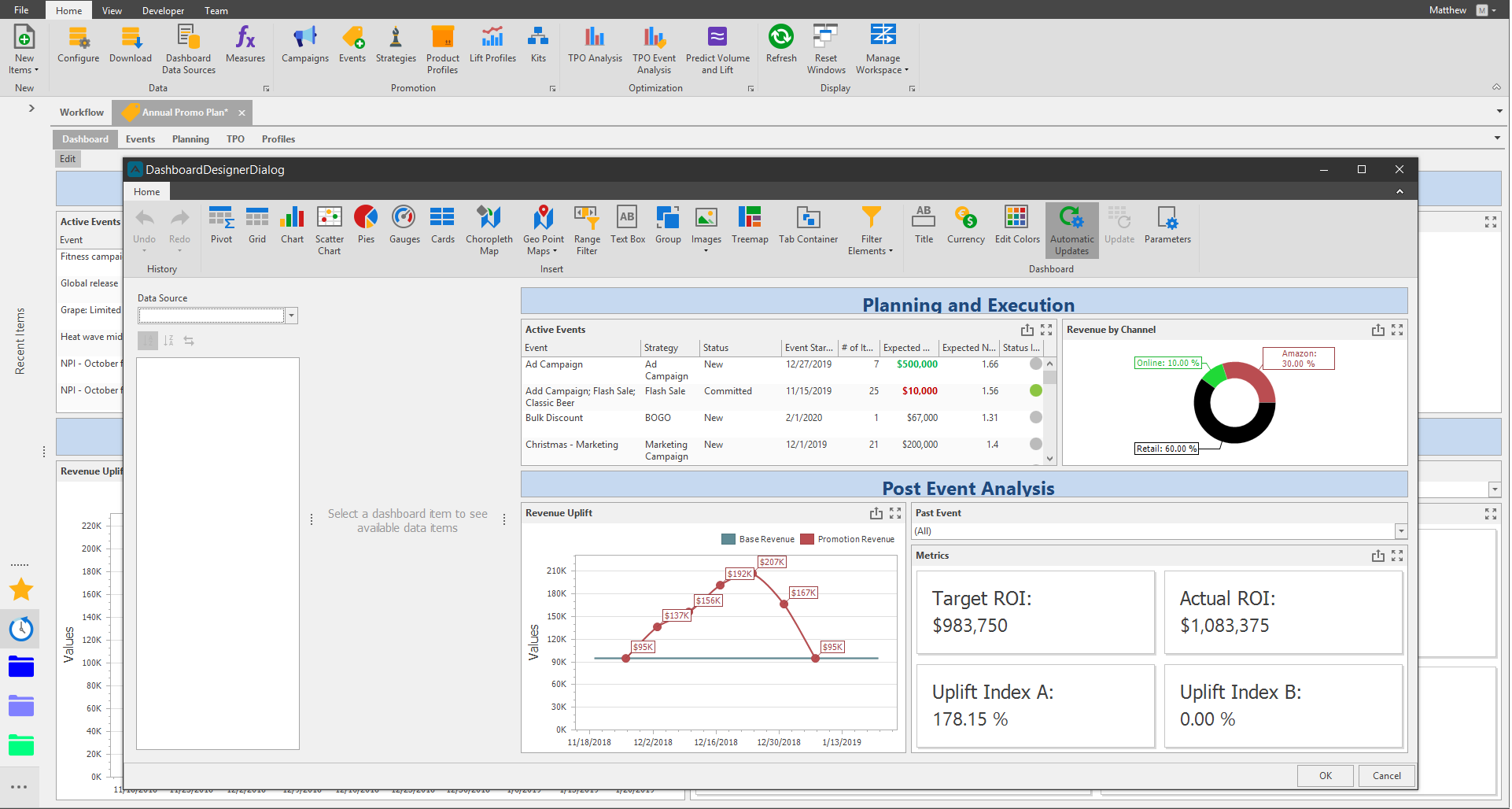Add a Group container
The width and height of the screenshot is (1512, 809).
pyautogui.click(x=668, y=225)
